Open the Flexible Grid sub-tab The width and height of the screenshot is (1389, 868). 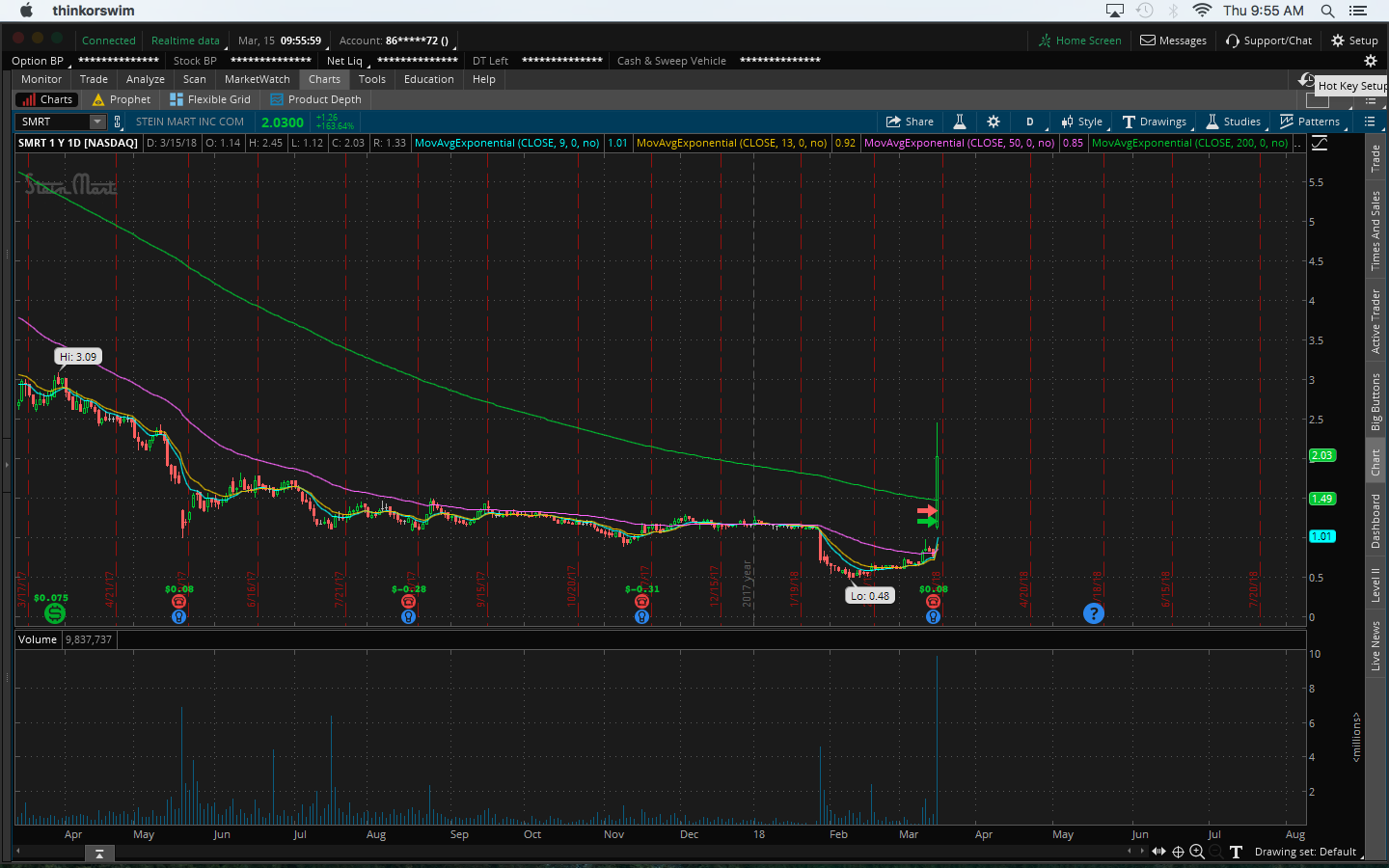point(210,99)
